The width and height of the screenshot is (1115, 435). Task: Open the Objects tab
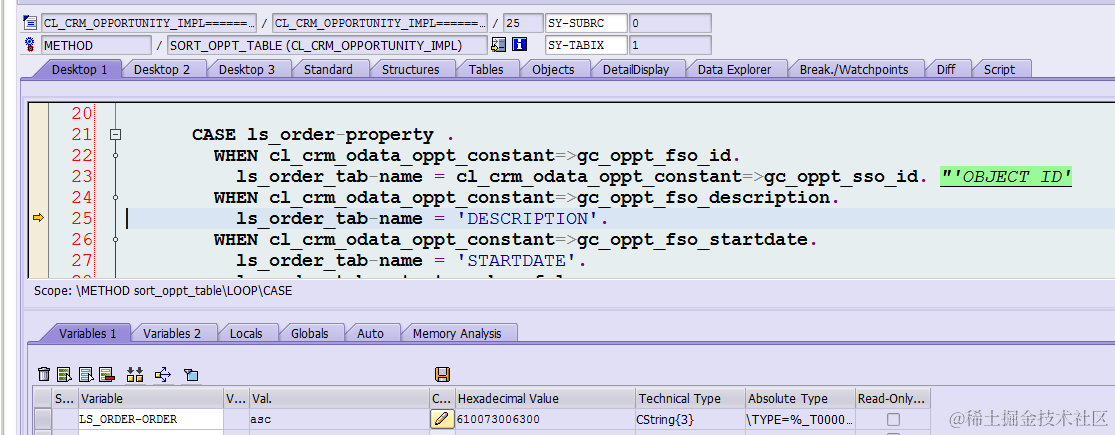point(553,69)
